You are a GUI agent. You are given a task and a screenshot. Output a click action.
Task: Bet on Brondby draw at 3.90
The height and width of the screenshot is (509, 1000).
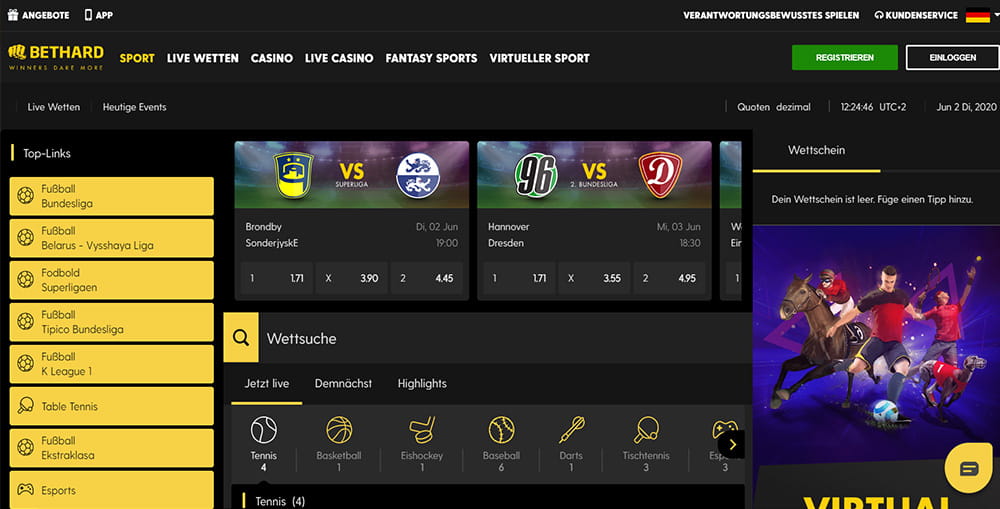[x=351, y=278]
